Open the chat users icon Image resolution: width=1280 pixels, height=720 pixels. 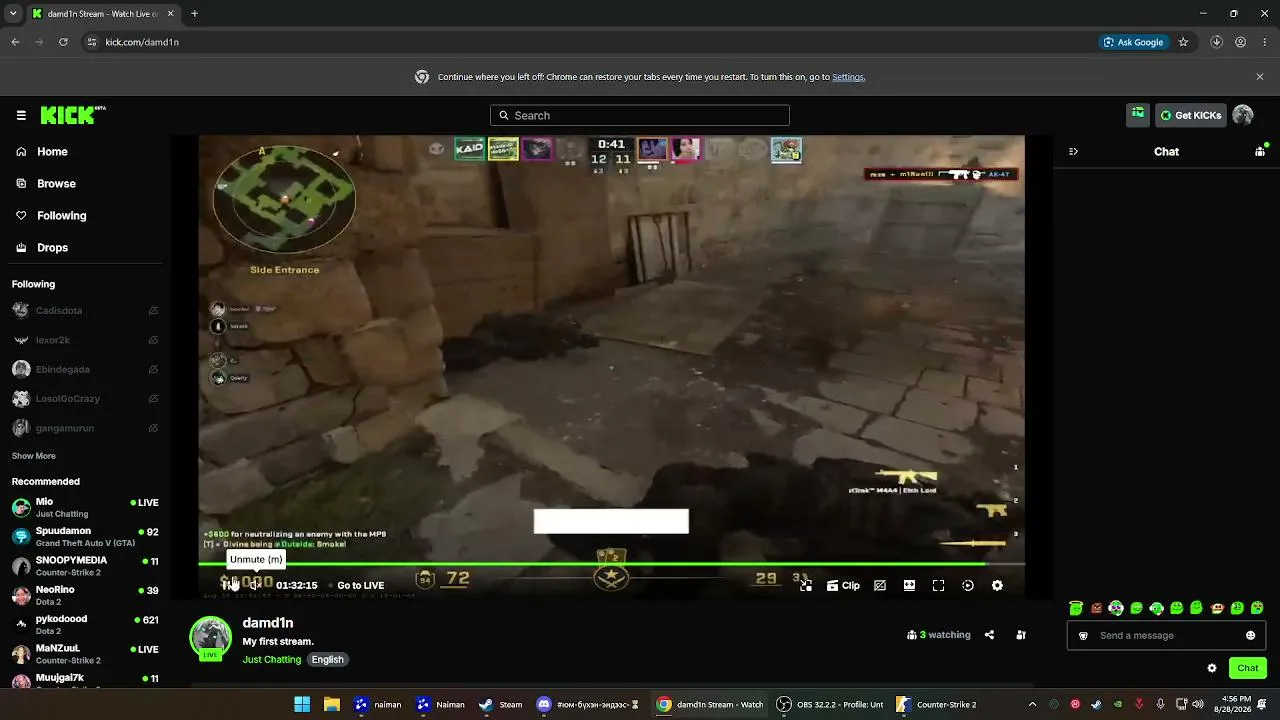[1260, 152]
